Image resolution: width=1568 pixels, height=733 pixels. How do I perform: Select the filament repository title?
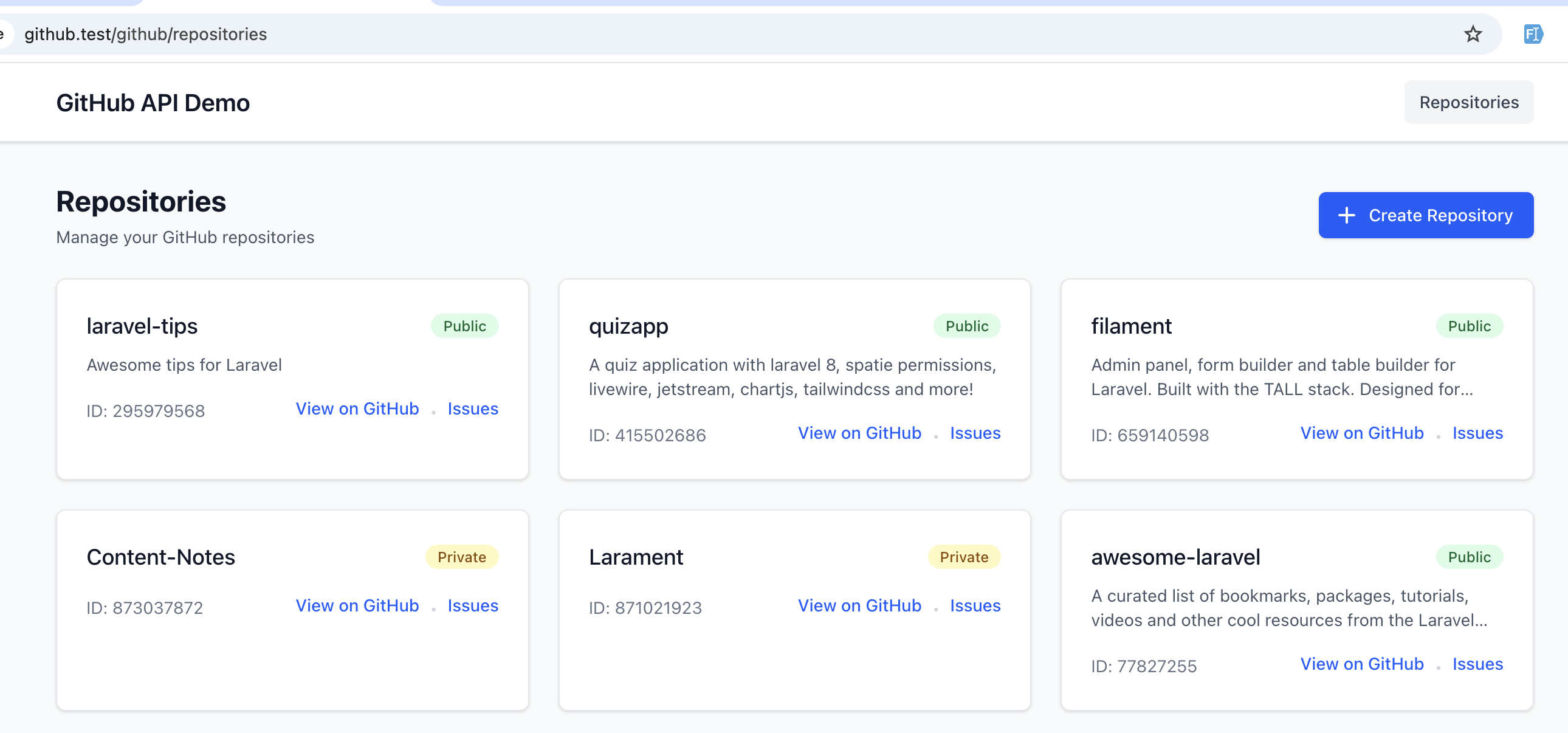pos(1131,326)
